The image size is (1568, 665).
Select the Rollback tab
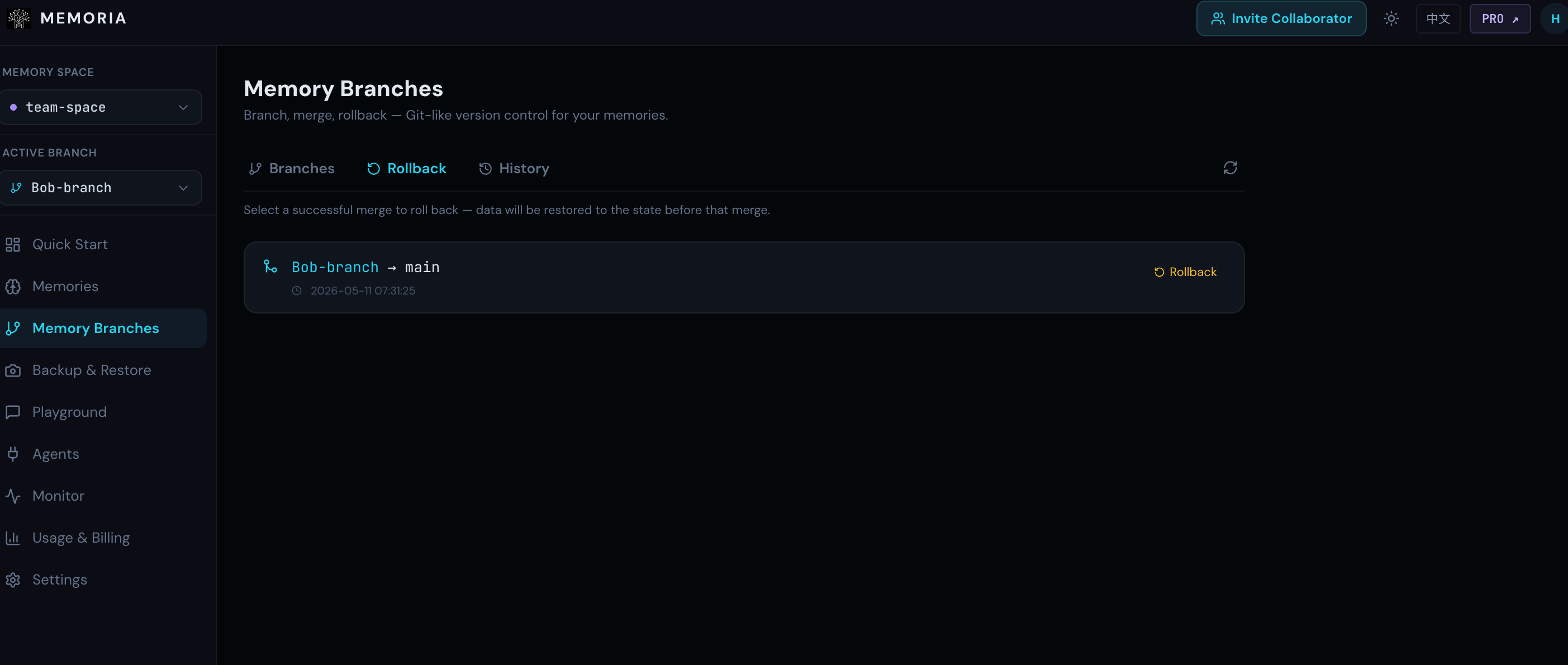click(x=407, y=169)
